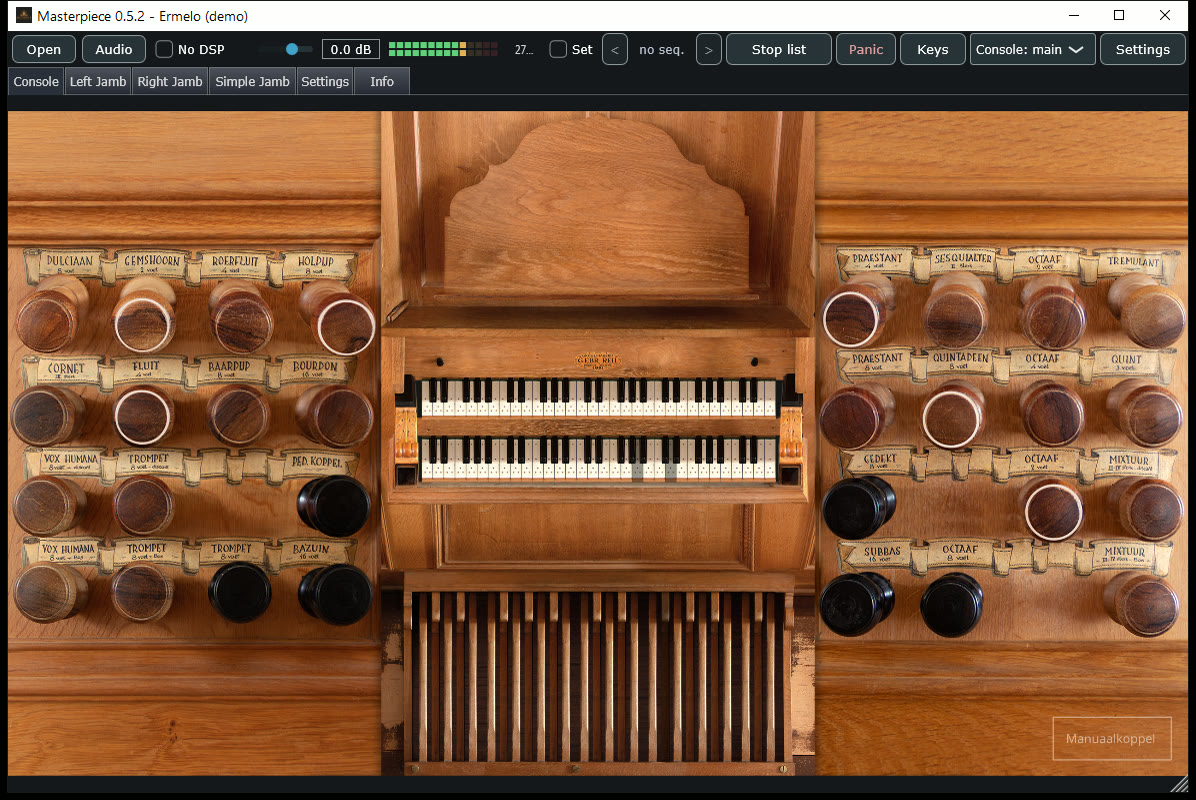1196x800 pixels.
Task: Pull Octaaf knob between Sesquialter and Tremulant
Action: pyautogui.click(x=1053, y=320)
